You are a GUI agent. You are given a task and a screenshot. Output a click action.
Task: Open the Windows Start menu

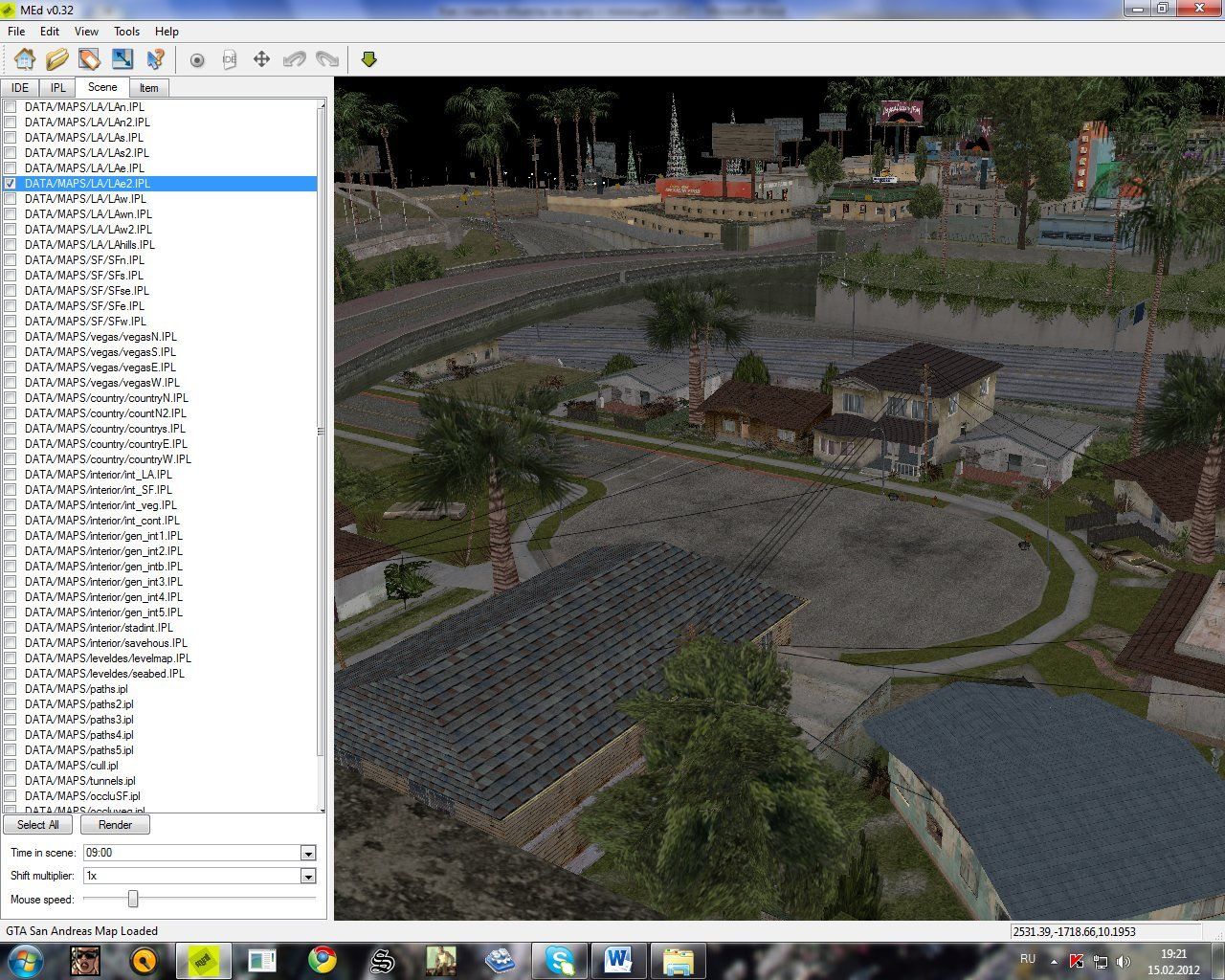pos(24,960)
